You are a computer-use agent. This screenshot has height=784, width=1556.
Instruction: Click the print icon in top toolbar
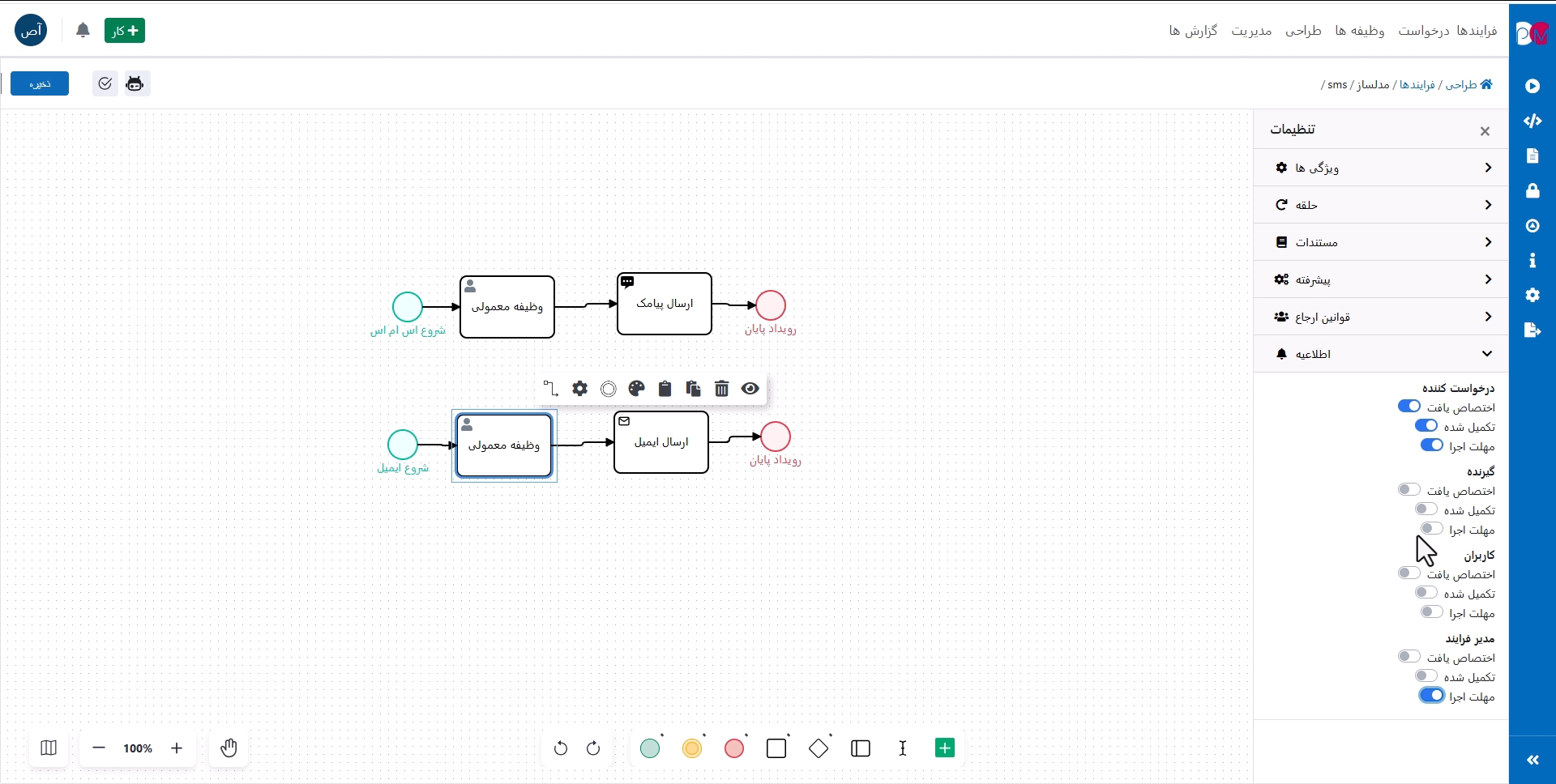click(x=135, y=83)
